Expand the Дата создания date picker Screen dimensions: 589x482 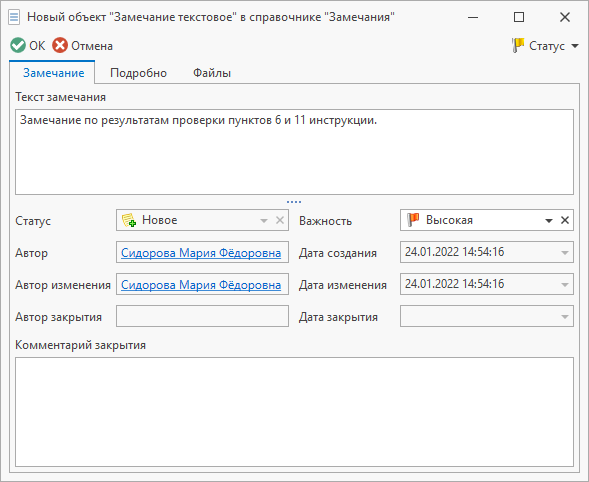point(565,252)
